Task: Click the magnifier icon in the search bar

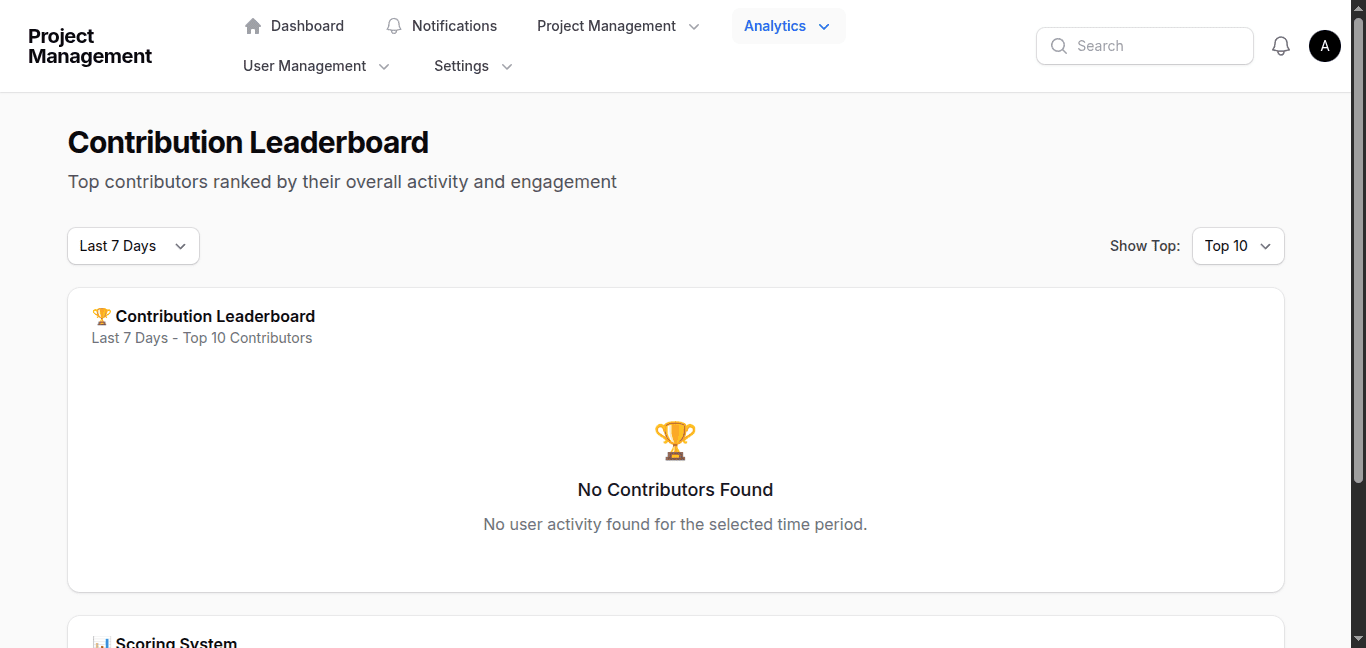Action: tap(1058, 46)
